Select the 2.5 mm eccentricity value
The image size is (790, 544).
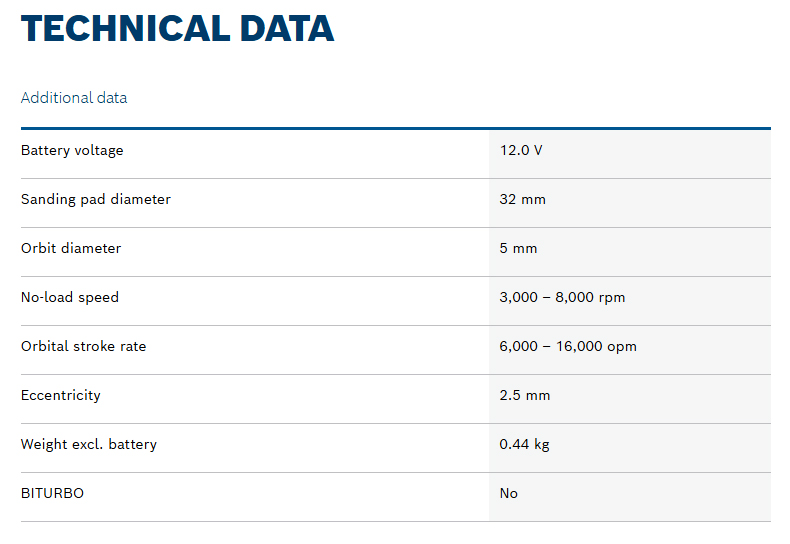(x=525, y=396)
